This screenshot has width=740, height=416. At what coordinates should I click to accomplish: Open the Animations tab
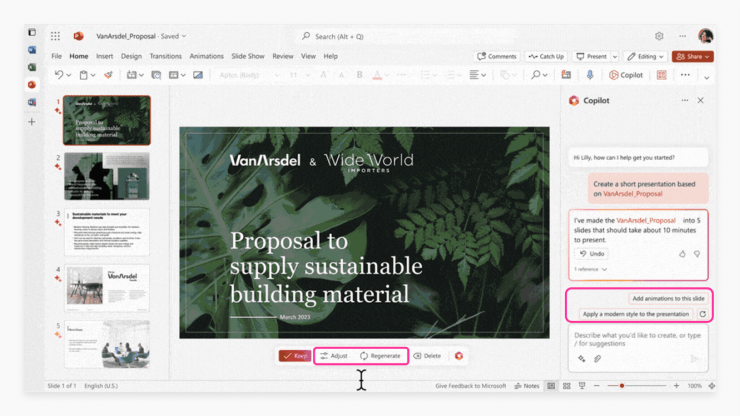(206, 56)
